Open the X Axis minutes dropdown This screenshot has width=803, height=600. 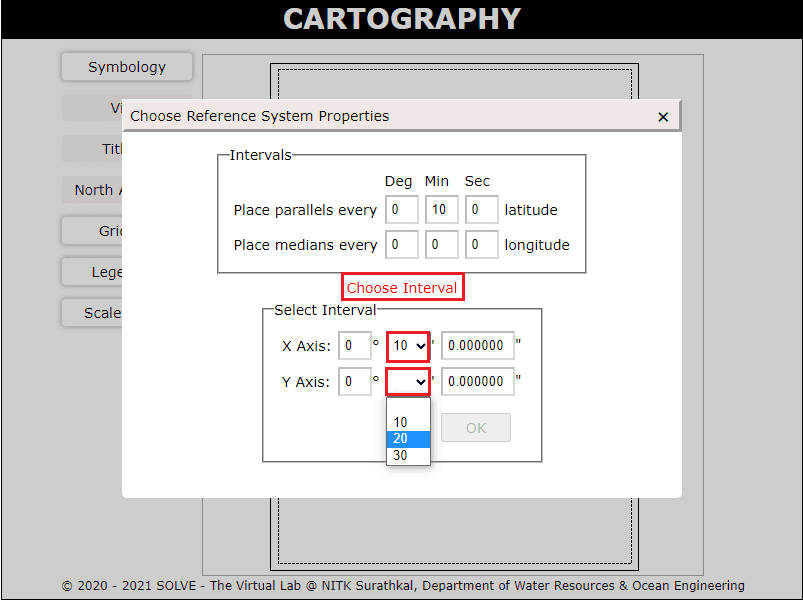(x=408, y=347)
